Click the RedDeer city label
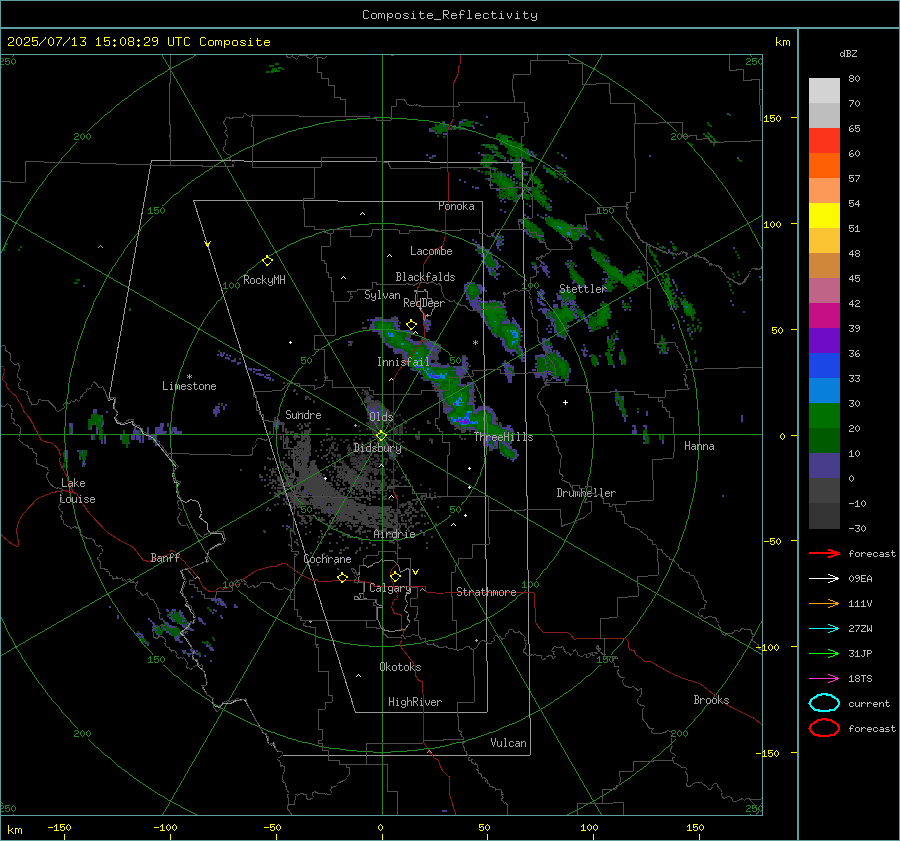Screen dimensions: 900x841 [x=424, y=303]
